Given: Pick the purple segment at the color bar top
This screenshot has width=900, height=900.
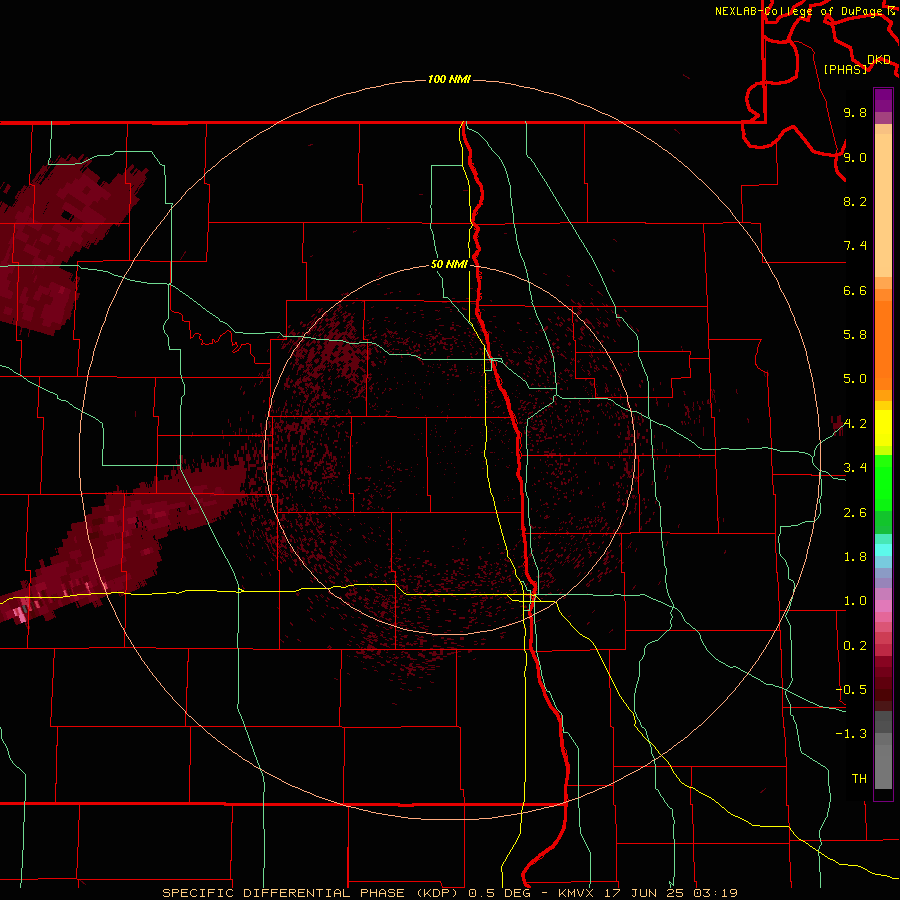Looking at the screenshot, I should pos(883,100).
